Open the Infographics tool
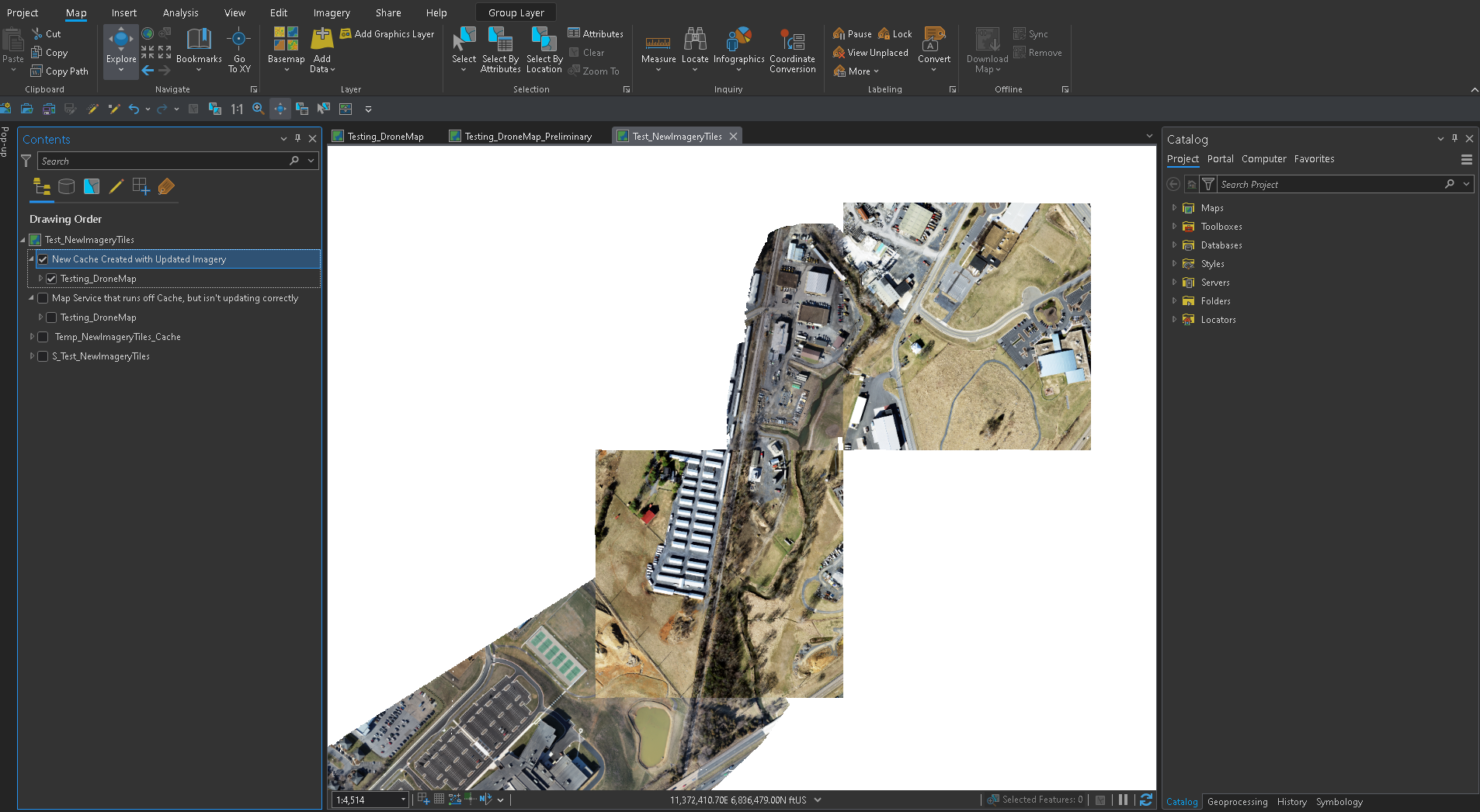 pos(738,47)
